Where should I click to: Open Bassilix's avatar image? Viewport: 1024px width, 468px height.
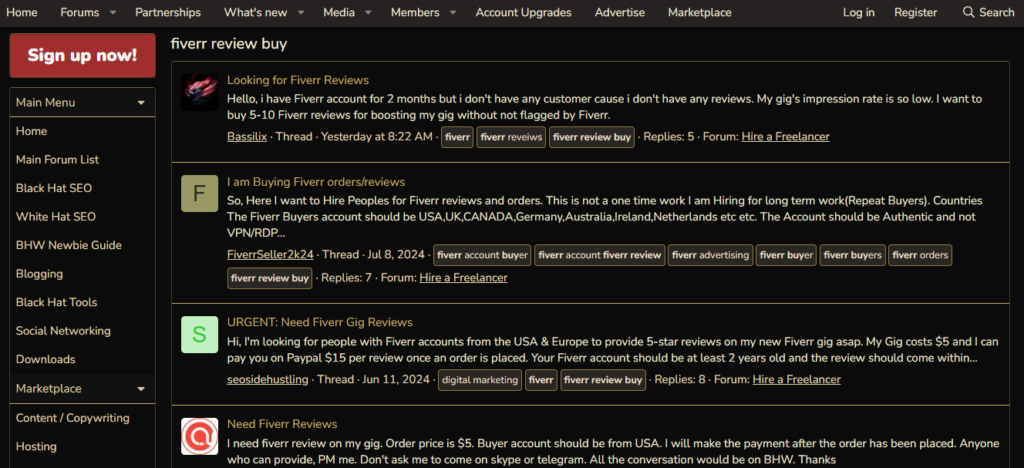click(x=199, y=93)
